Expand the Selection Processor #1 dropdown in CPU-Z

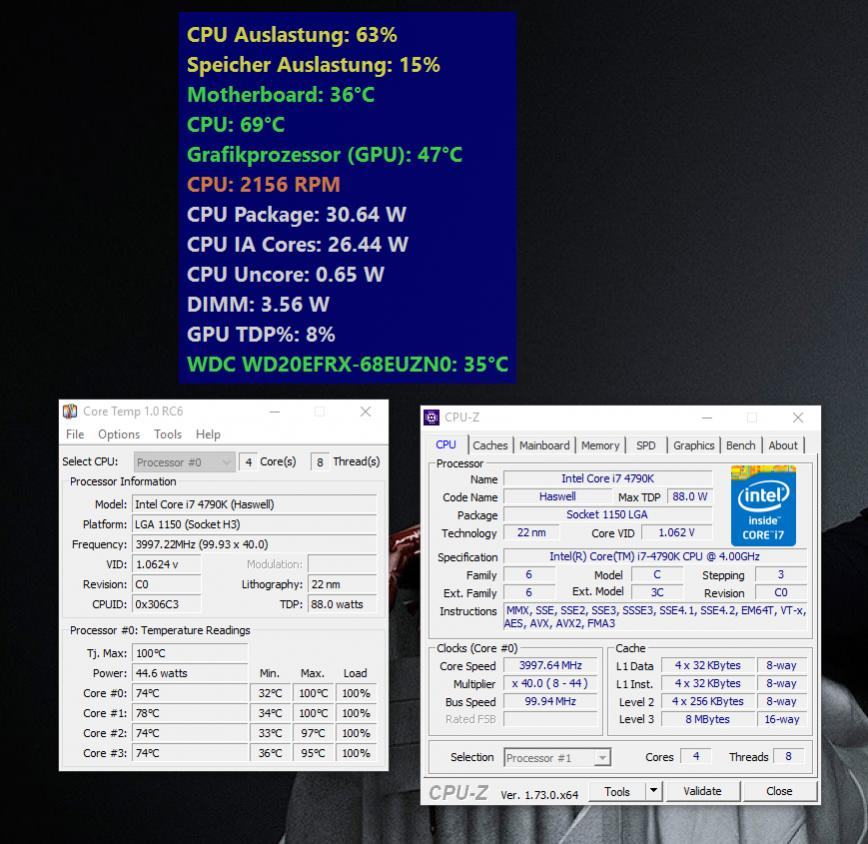click(557, 757)
